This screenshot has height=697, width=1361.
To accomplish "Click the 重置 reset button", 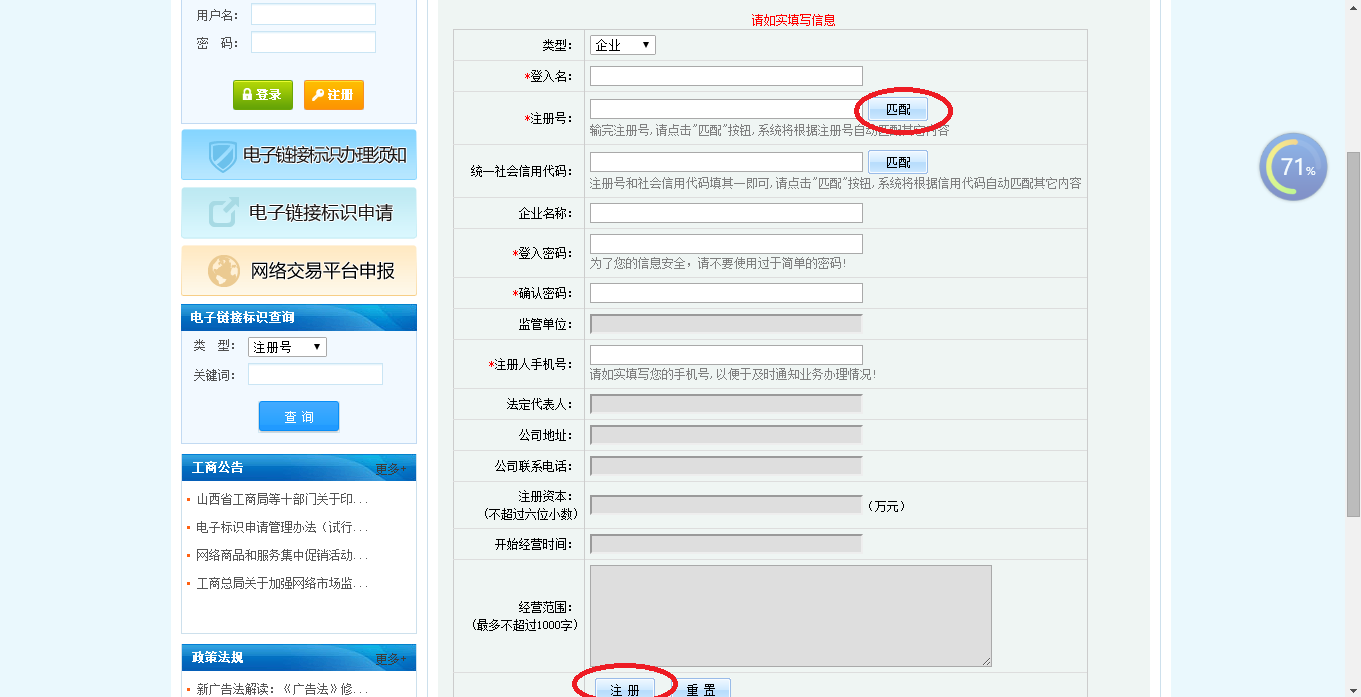I will [701, 689].
